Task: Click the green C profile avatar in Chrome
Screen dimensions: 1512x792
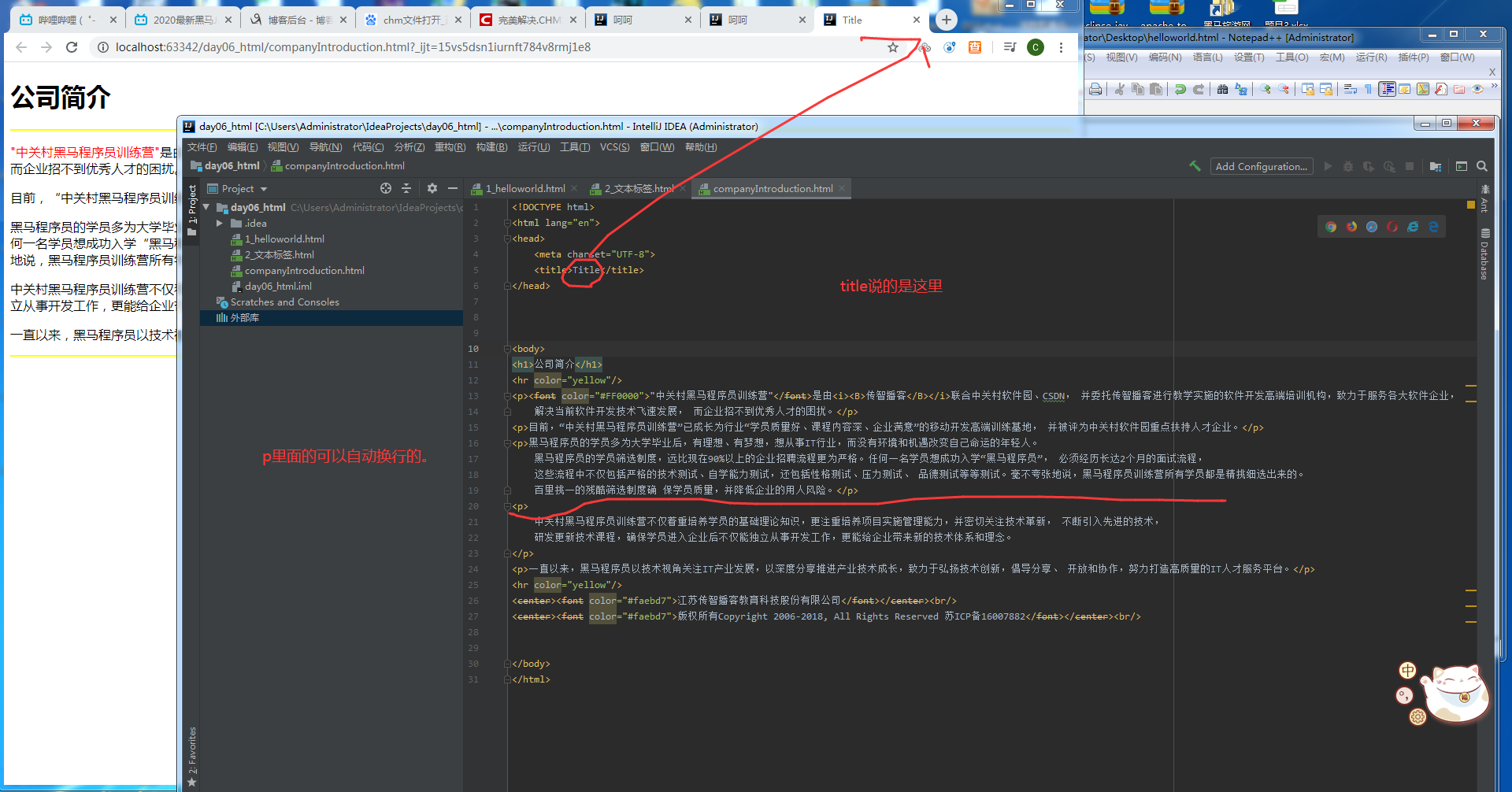Action: [1036, 47]
